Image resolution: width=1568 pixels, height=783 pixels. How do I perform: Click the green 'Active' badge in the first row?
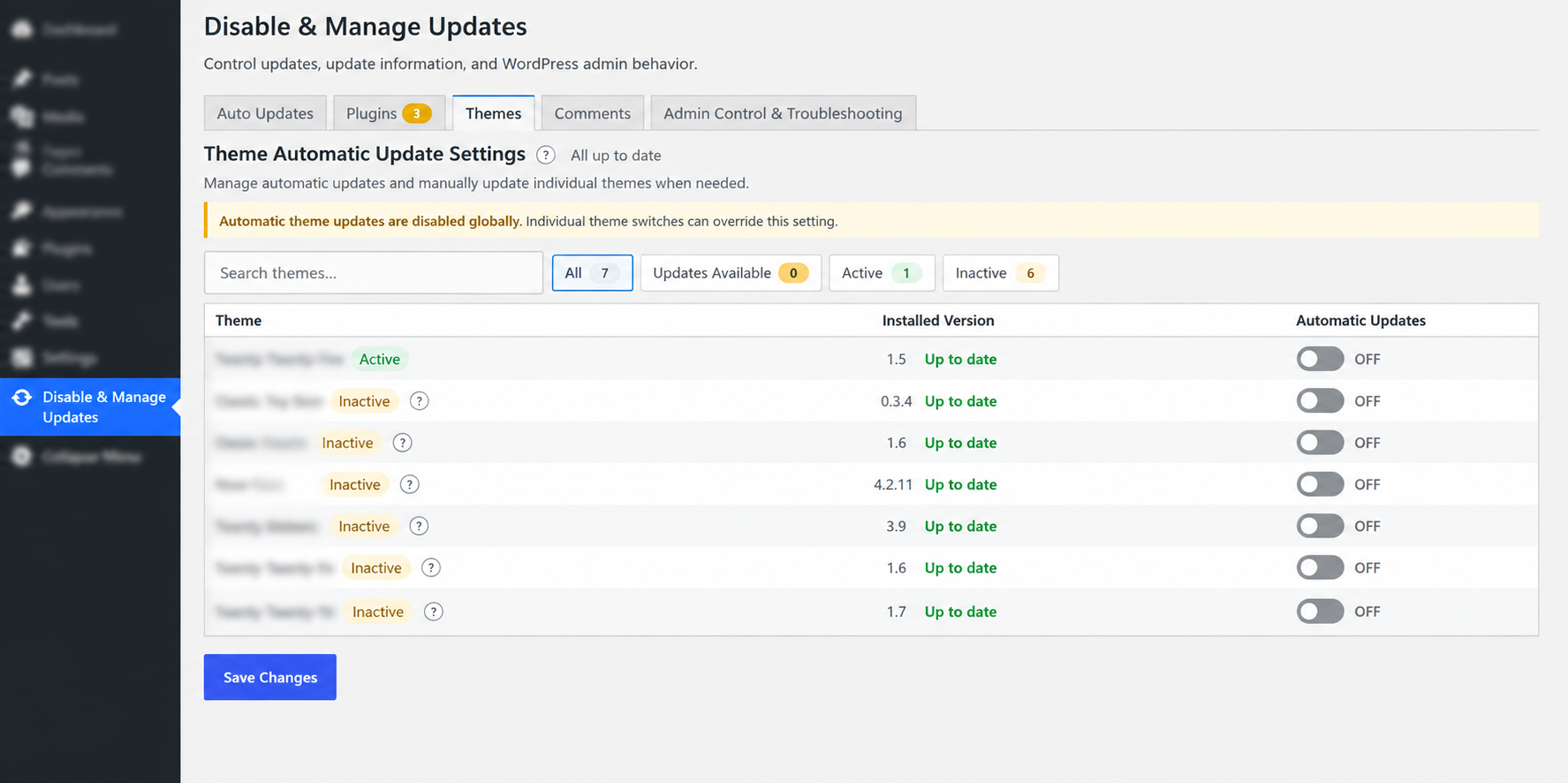pos(380,359)
